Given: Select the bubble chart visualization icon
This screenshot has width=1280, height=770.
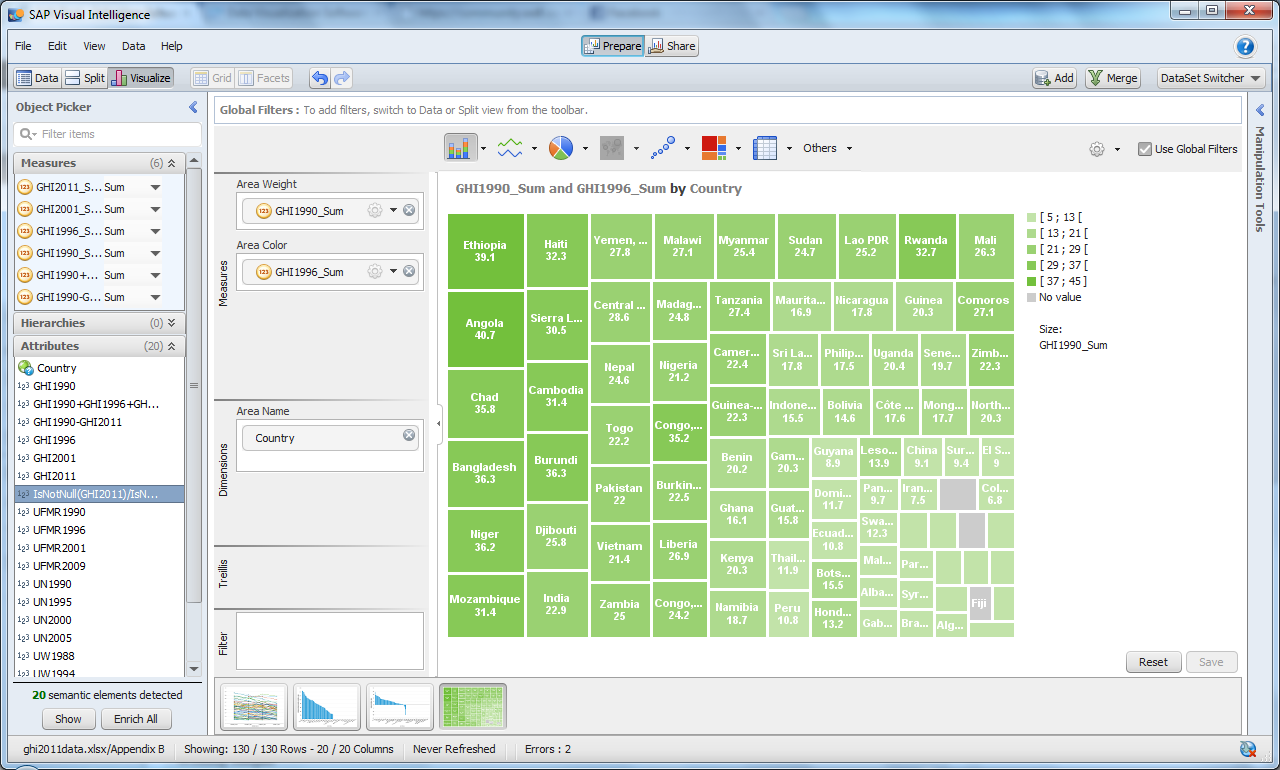Looking at the screenshot, I should coord(663,147).
